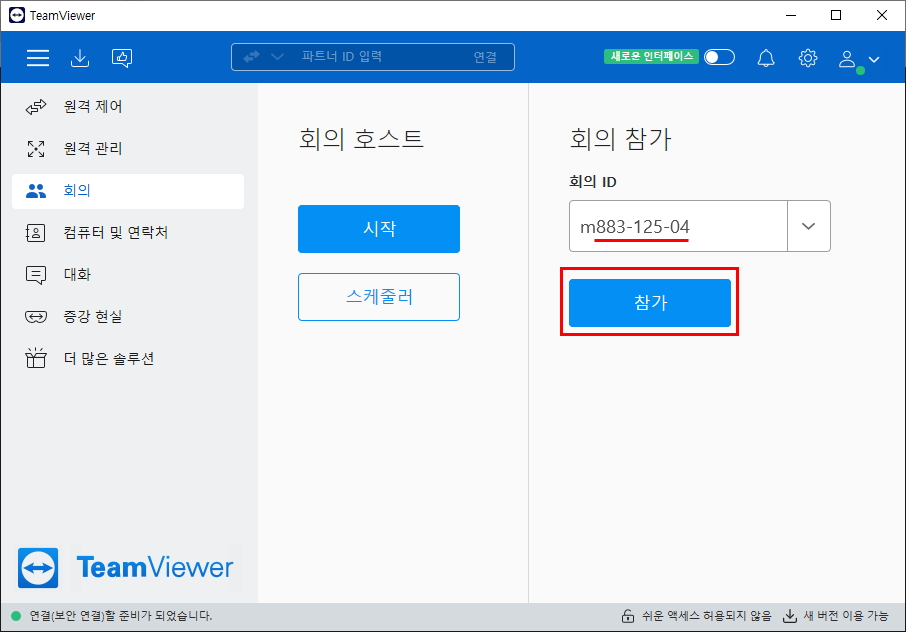Click the TeamViewer title bar icon

pos(17,15)
